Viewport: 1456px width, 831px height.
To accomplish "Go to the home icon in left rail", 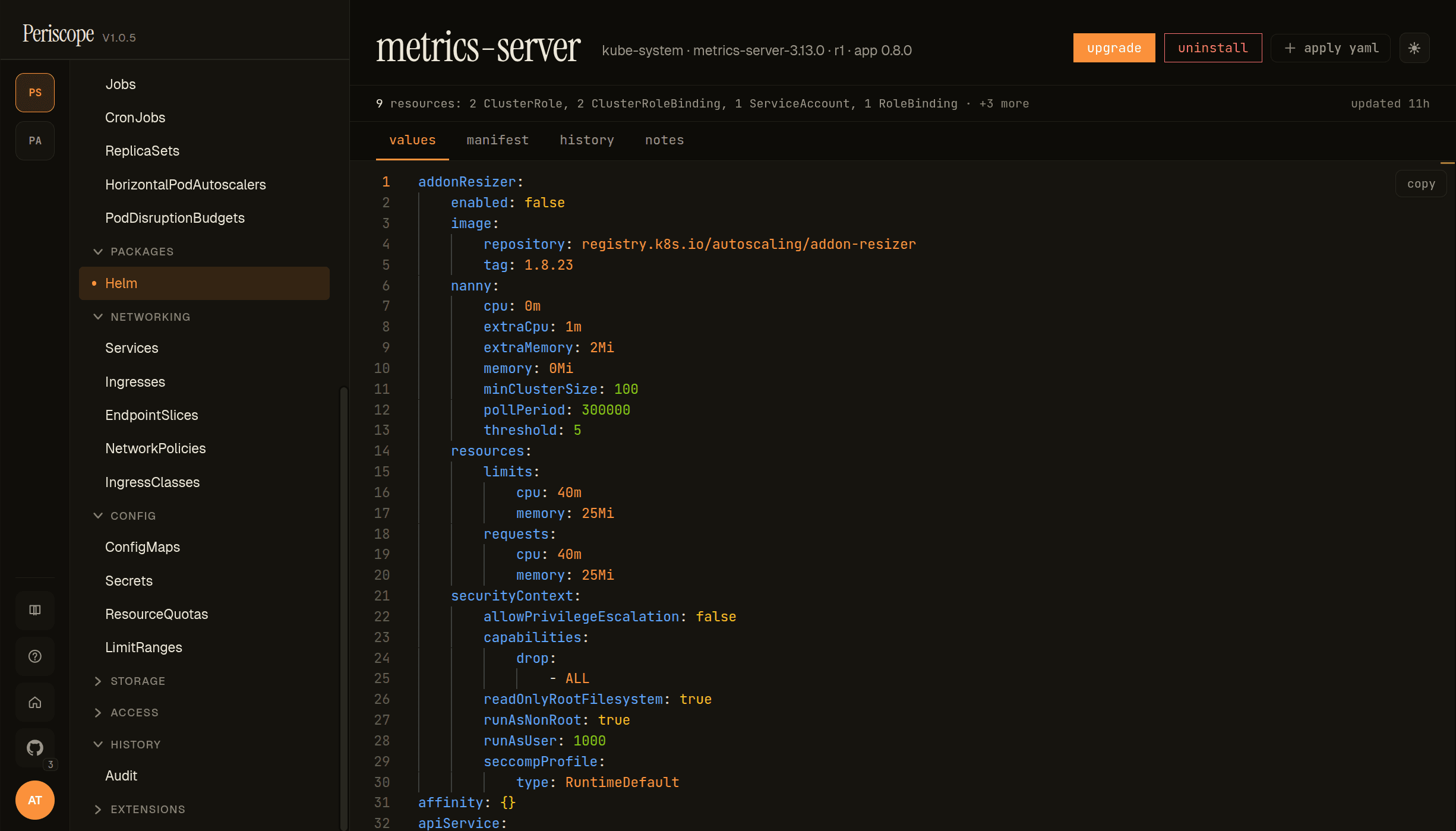I will click(x=35, y=702).
